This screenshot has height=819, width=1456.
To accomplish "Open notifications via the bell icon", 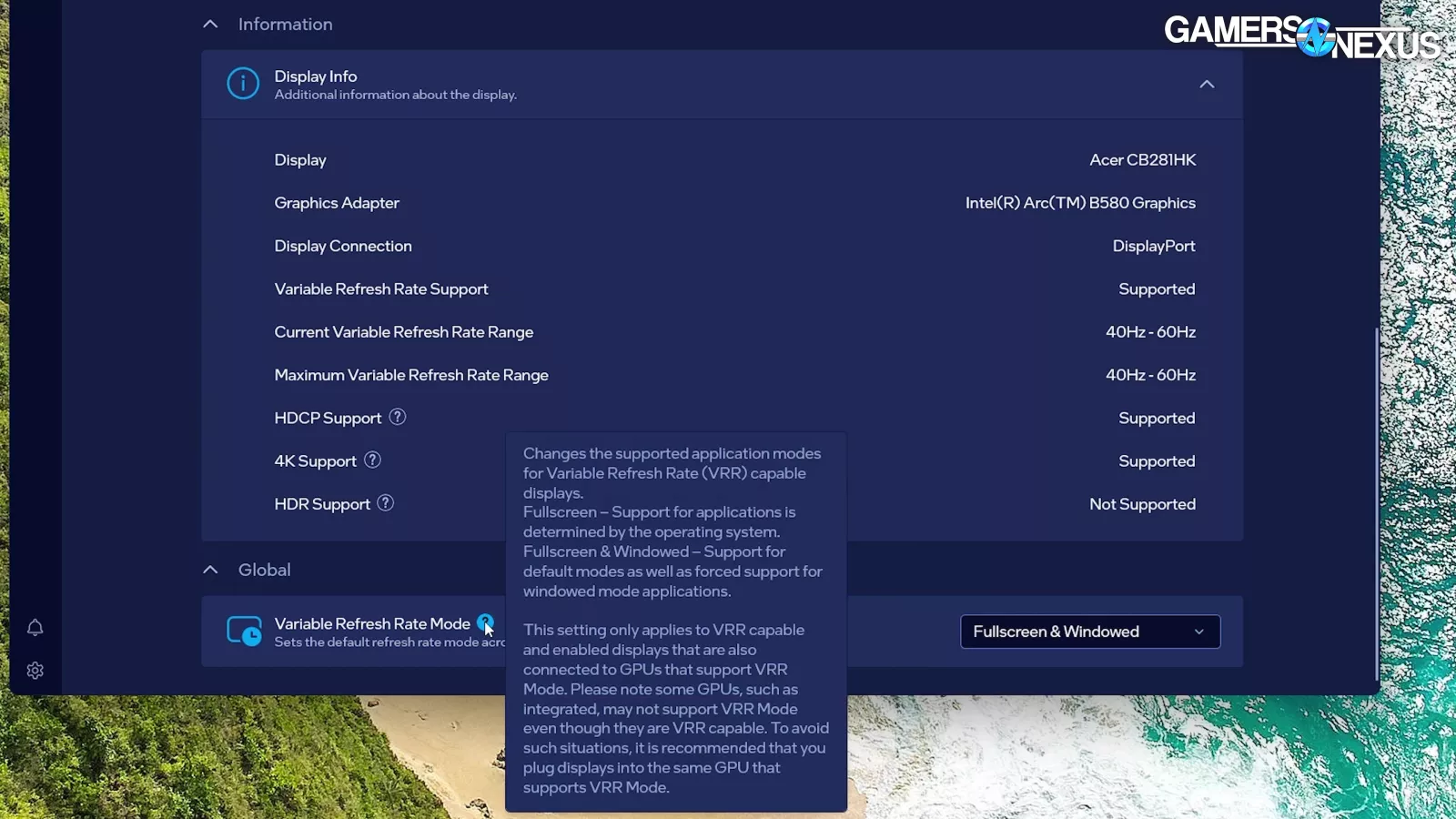I will tap(35, 627).
